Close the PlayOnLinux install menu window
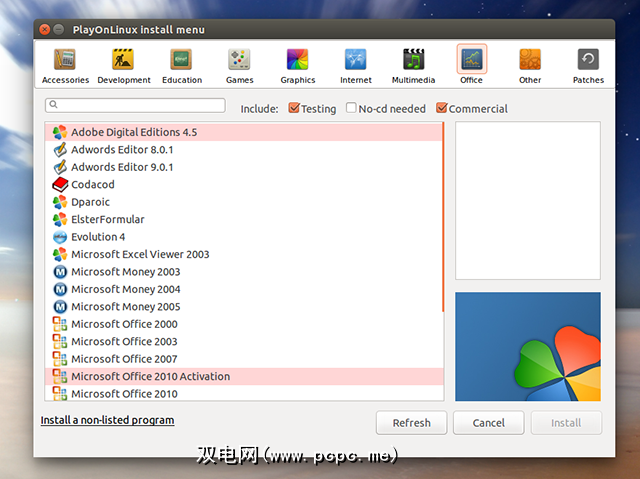Image resolution: width=640 pixels, height=479 pixels. [44, 29]
